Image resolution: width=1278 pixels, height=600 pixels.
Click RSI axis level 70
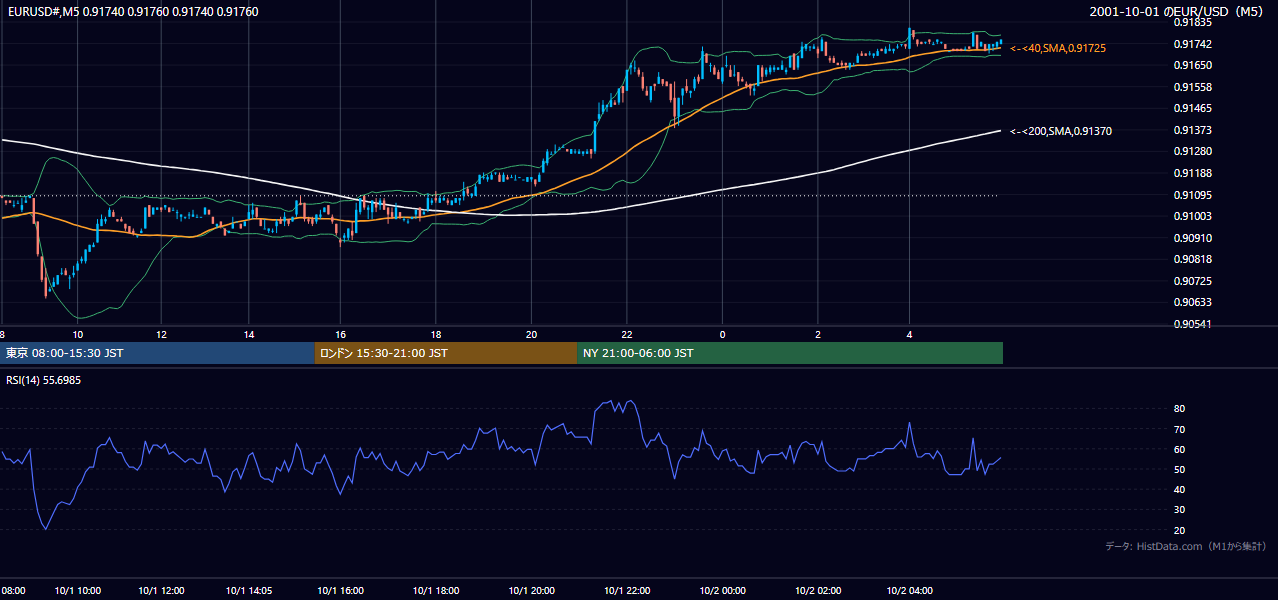tap(1179, 429)
